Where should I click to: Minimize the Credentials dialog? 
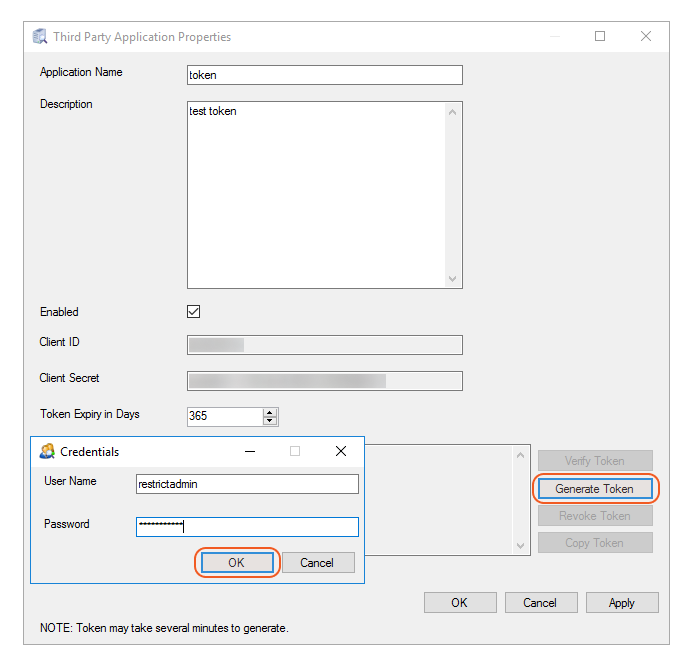coord(248,451)
